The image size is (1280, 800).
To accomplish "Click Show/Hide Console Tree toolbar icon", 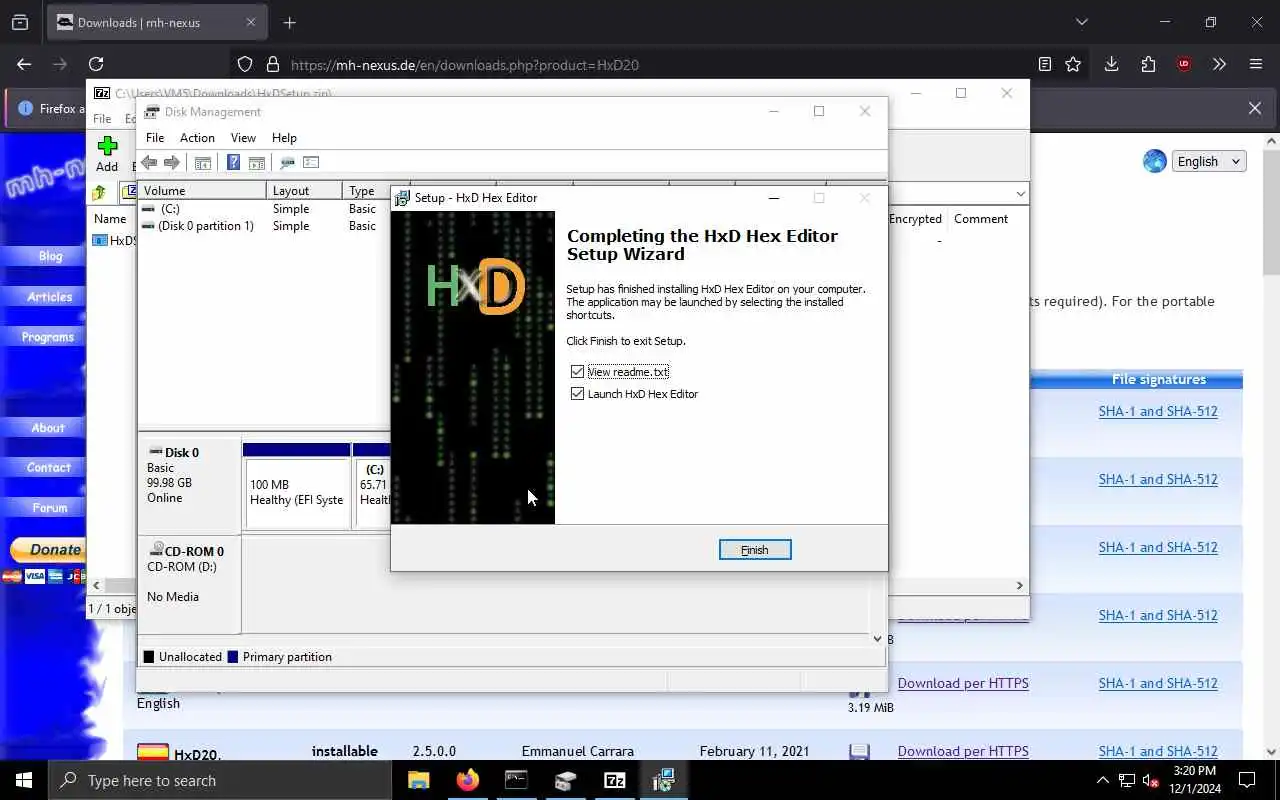I will [203, 163].
